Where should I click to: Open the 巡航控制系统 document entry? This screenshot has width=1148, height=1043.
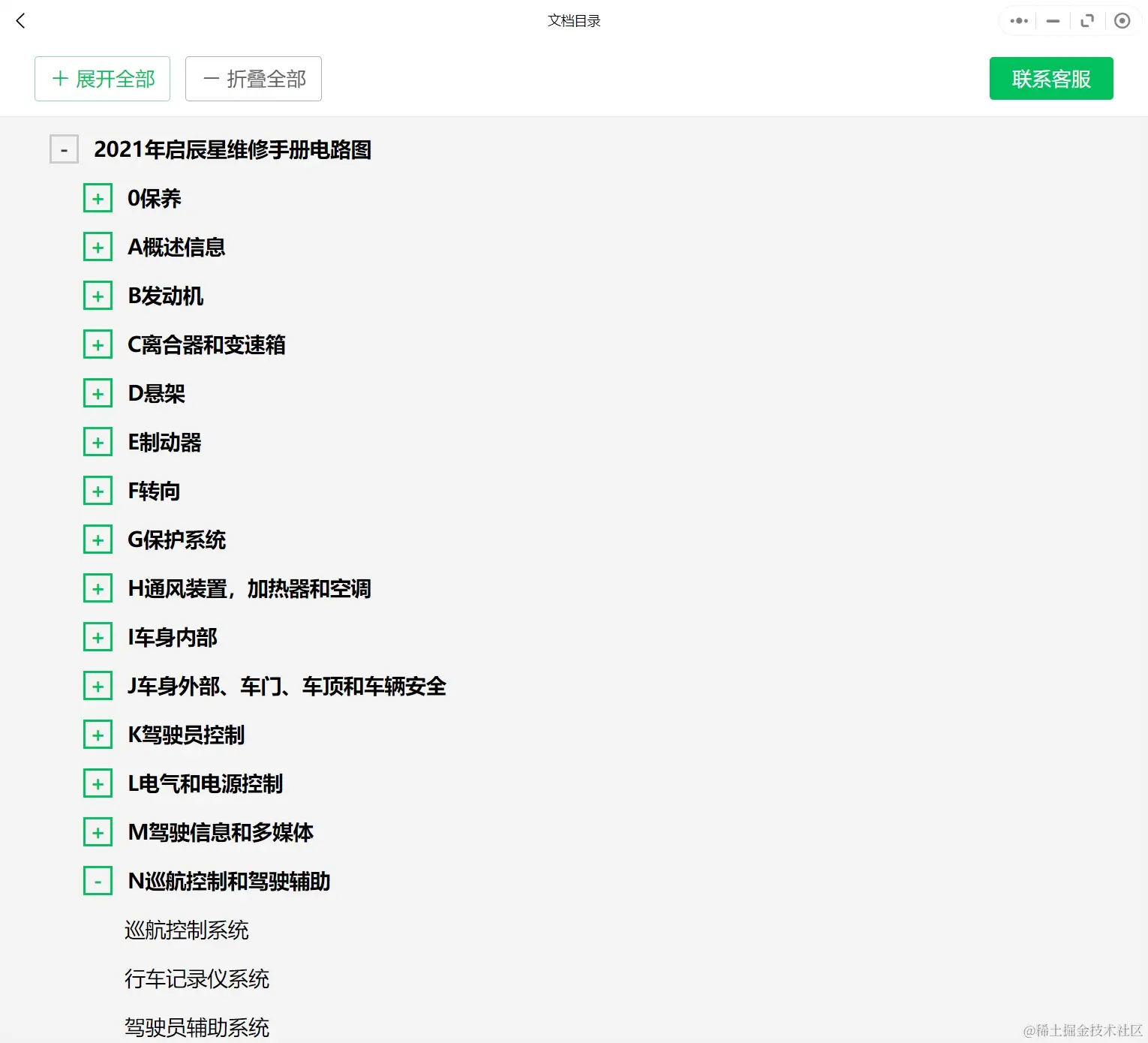click(187, 930)
